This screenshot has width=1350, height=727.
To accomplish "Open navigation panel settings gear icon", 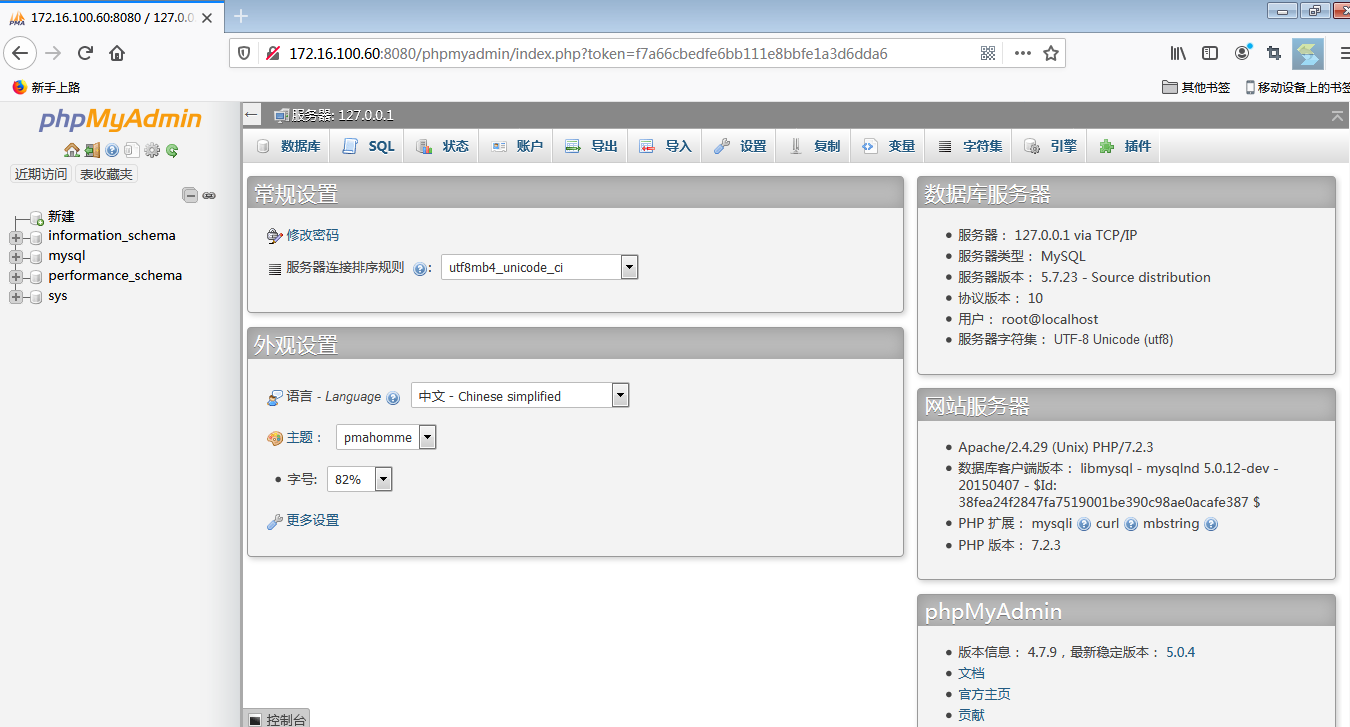I will click(152, 150).
